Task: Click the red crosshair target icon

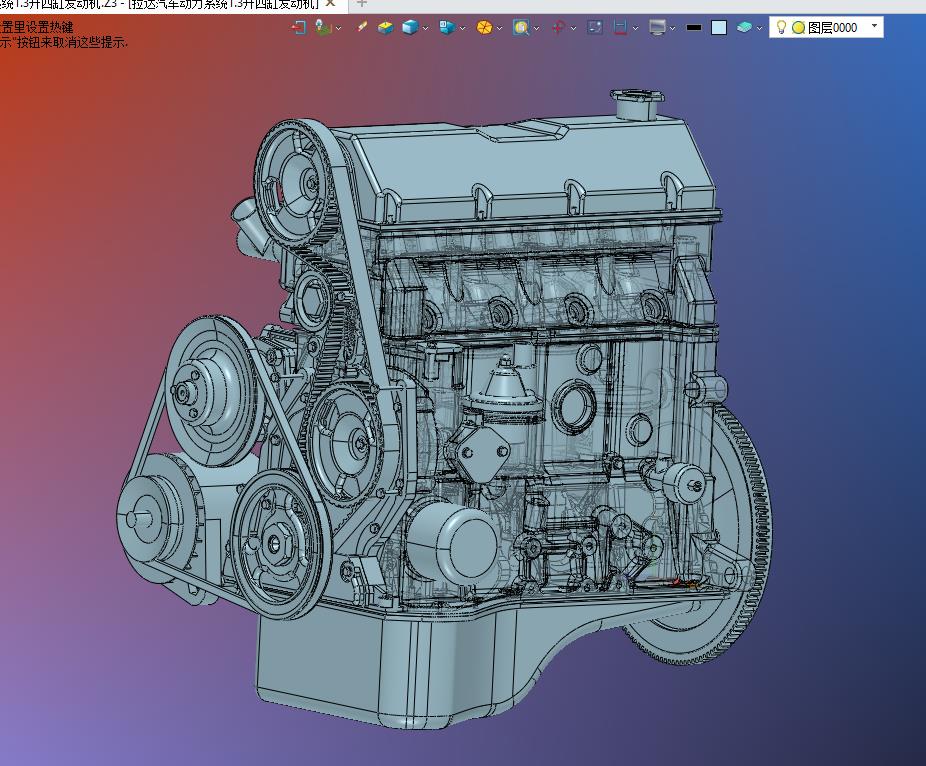Action: click(559, 28)
